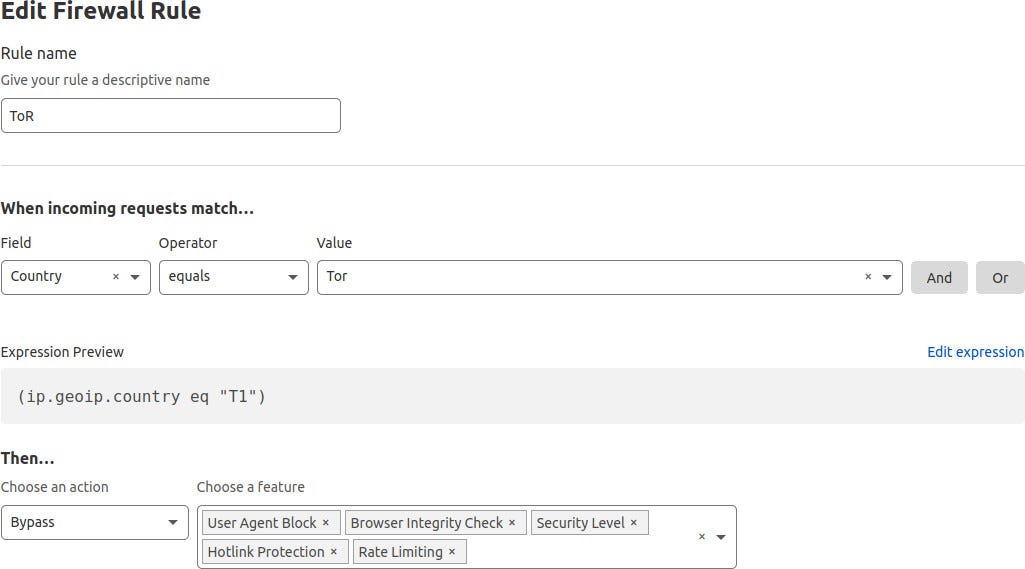Click the Rule name input field
The image size is (1025, 569).
(171, 116)
